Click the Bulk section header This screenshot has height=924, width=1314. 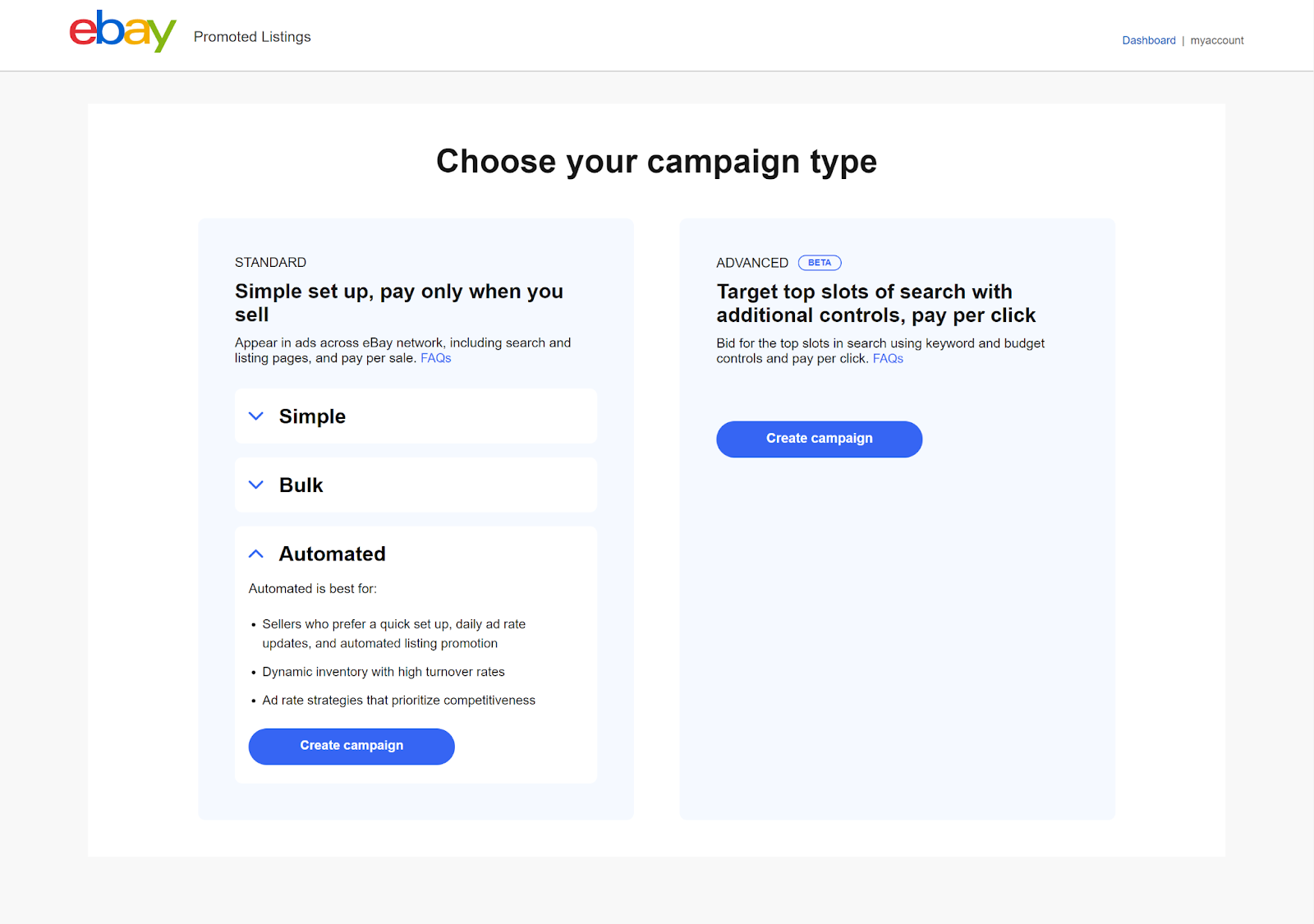click(x=301, y=485)
